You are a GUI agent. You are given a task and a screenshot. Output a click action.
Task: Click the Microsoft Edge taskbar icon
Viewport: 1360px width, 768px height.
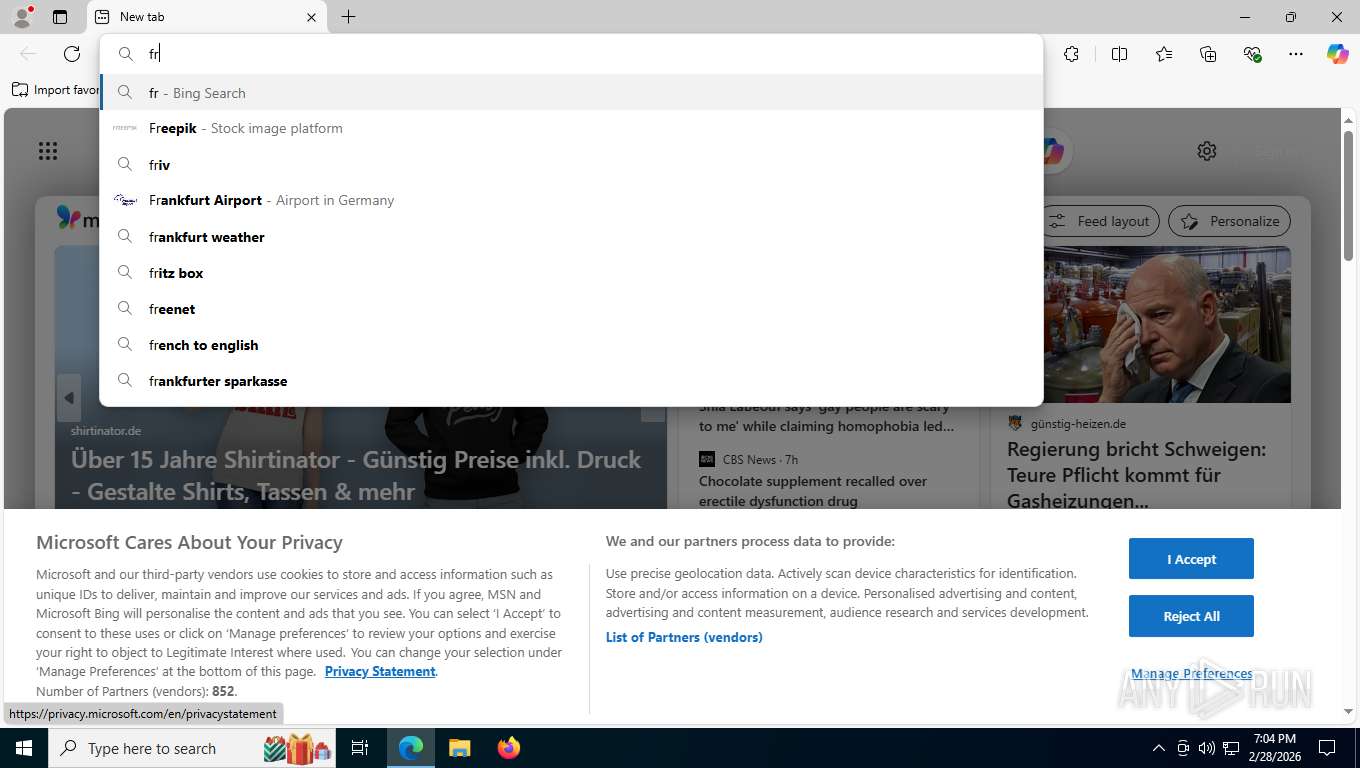411,748
